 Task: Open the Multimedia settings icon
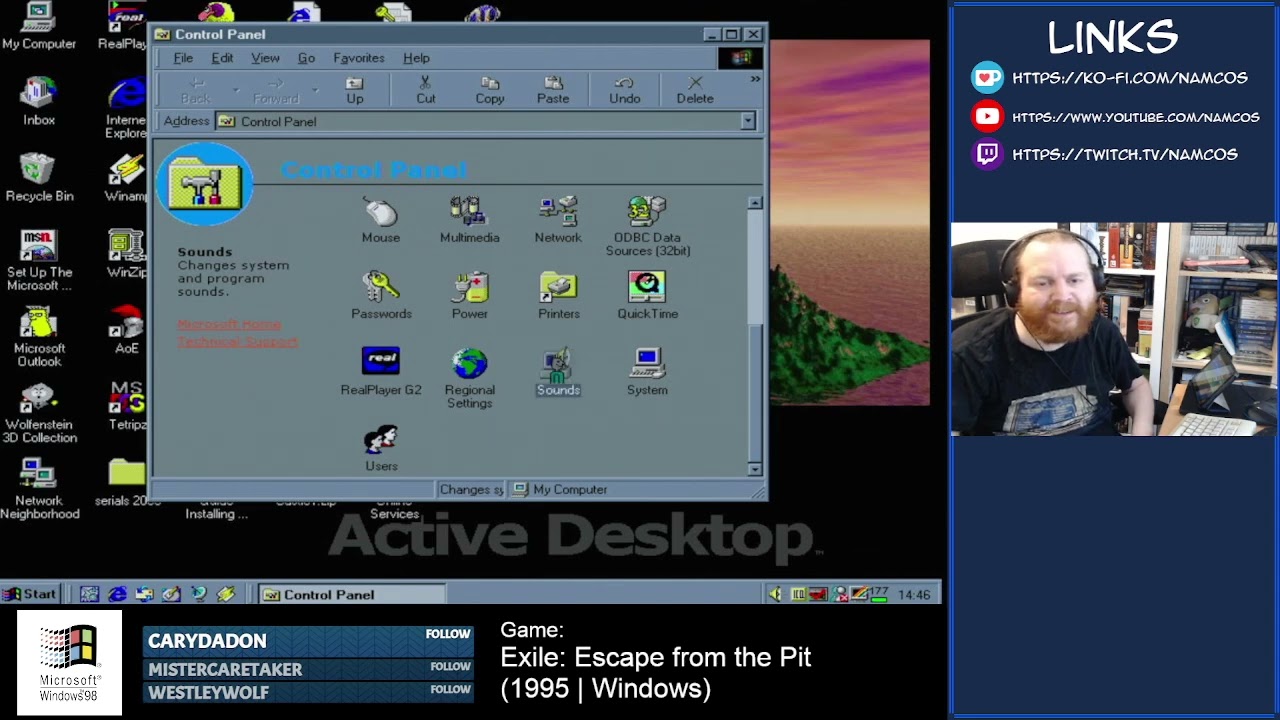click(x=469, y=221)
